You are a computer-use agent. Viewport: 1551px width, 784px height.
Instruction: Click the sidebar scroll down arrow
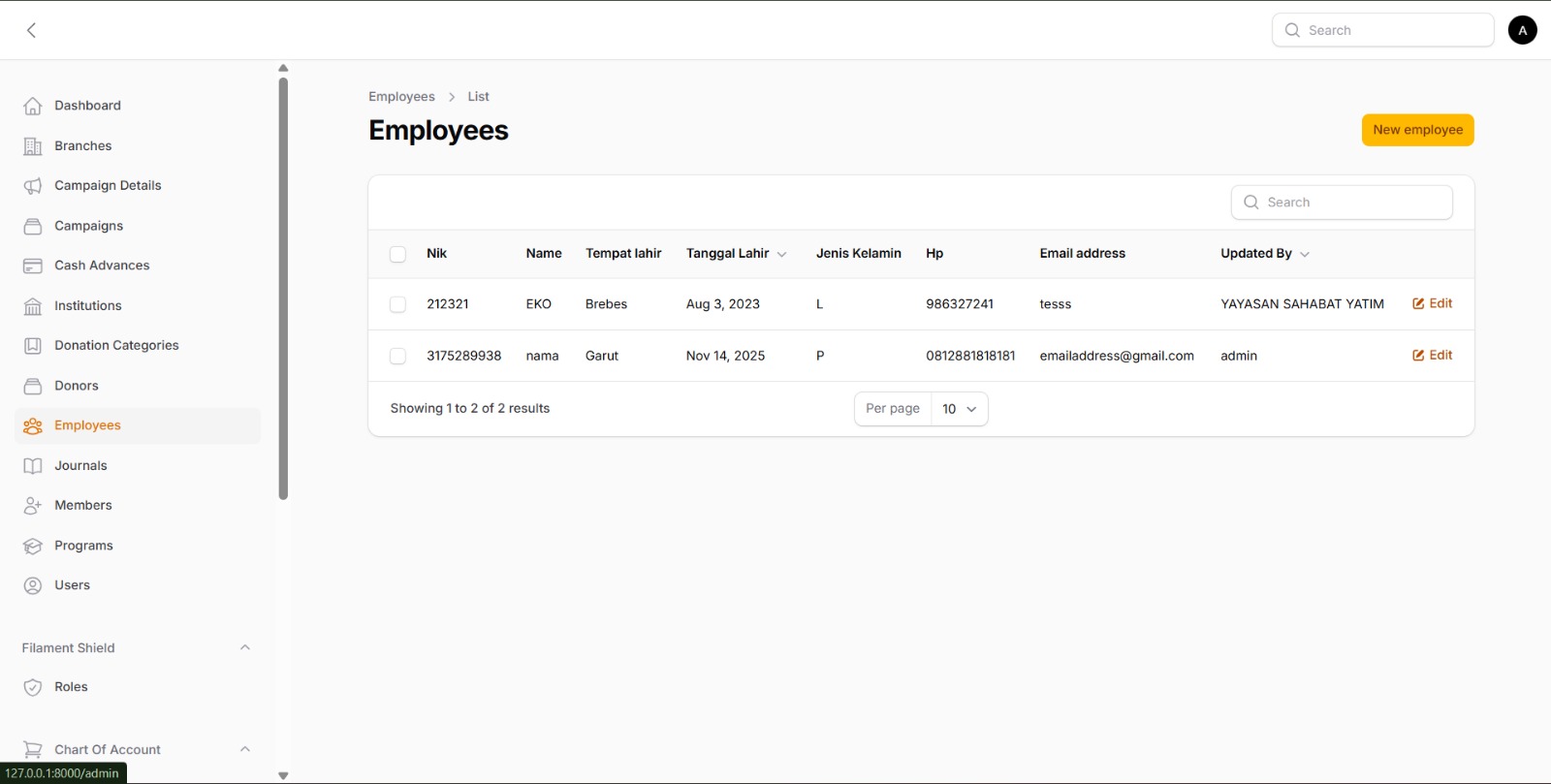[283, 775]
